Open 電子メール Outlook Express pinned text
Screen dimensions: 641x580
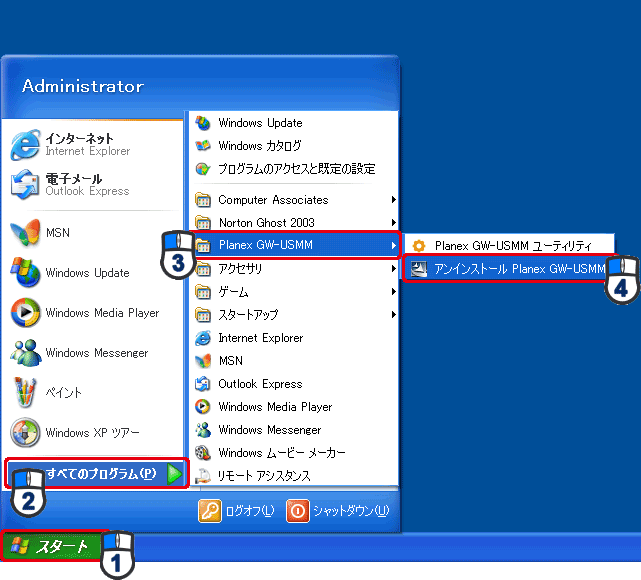(x=87, y=184)
